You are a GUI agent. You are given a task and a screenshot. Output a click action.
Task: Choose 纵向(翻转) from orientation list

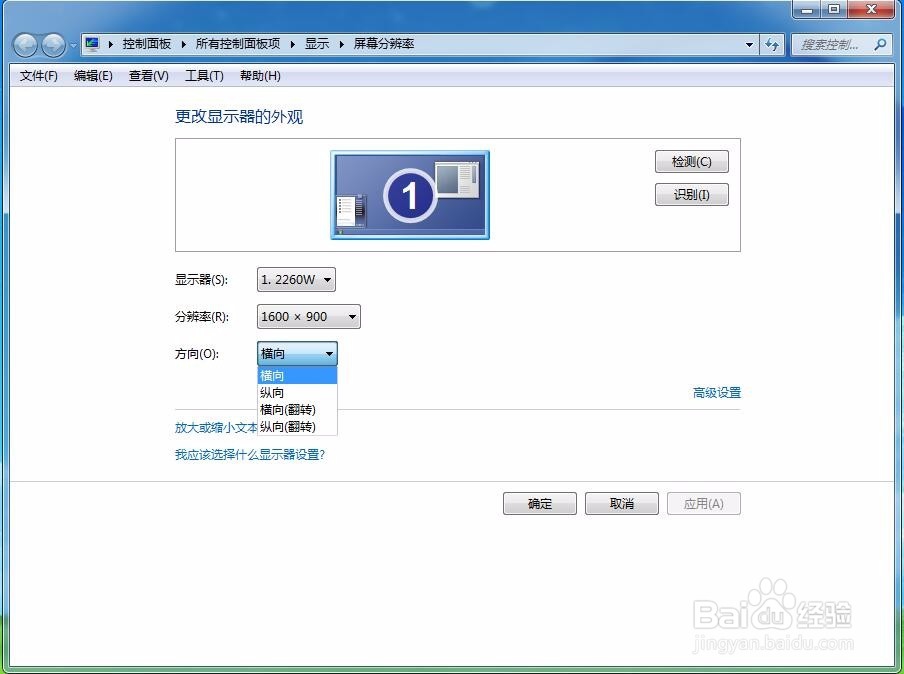pos(297,427)
